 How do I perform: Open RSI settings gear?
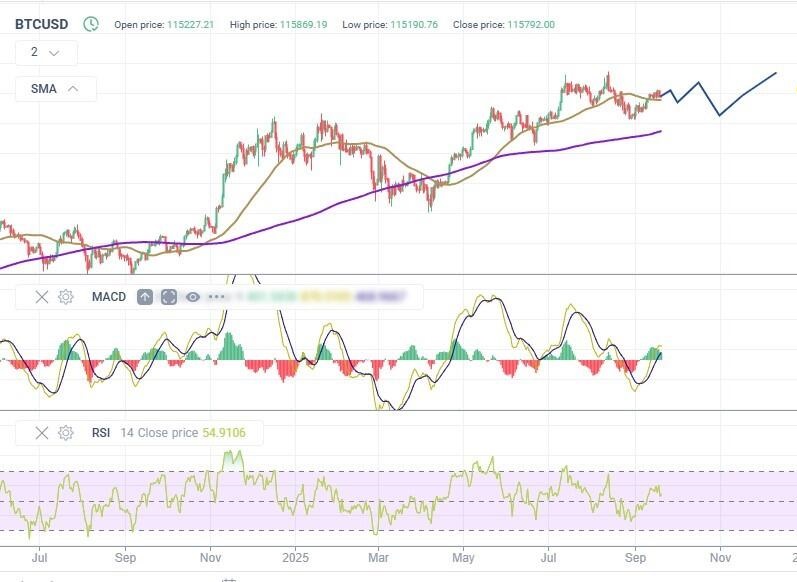pyautogui.click(x=66, y=433)
